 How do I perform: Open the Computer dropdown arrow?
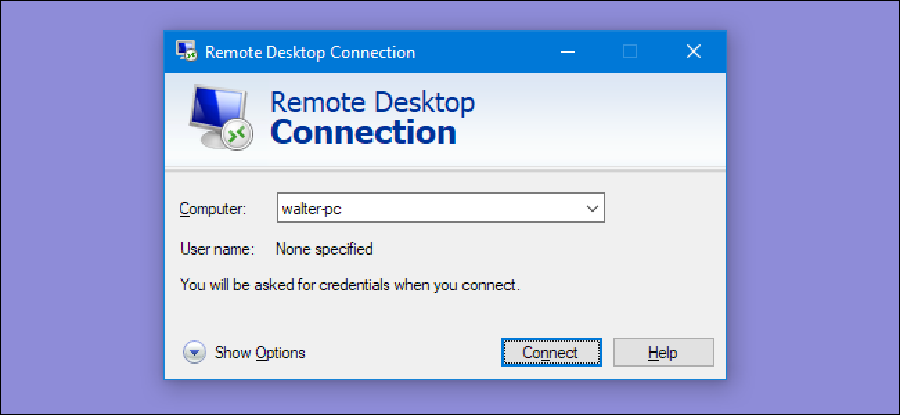coord(593,209)
